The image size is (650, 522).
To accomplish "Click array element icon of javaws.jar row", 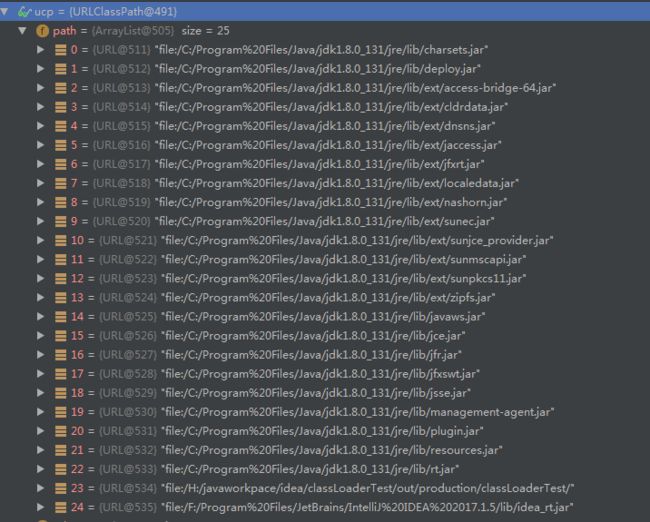I will [x=61, y=317].
